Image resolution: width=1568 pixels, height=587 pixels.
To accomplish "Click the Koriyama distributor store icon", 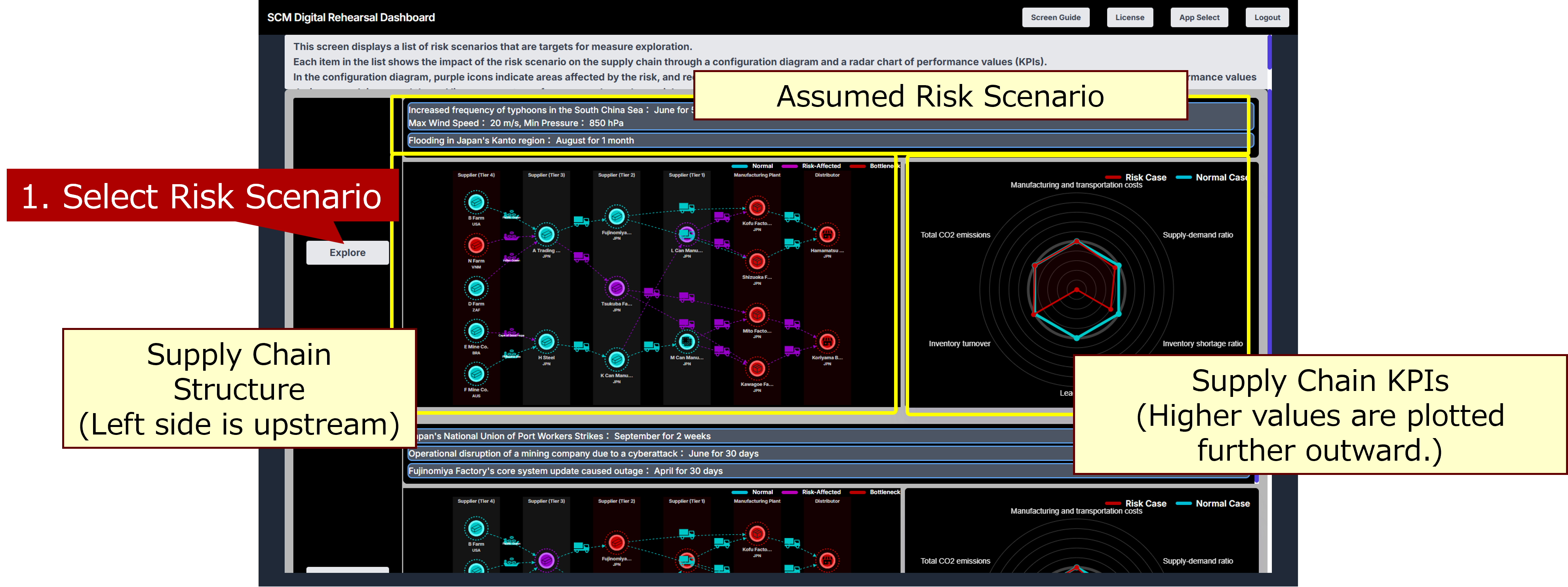I will click(x=827, y=341).
